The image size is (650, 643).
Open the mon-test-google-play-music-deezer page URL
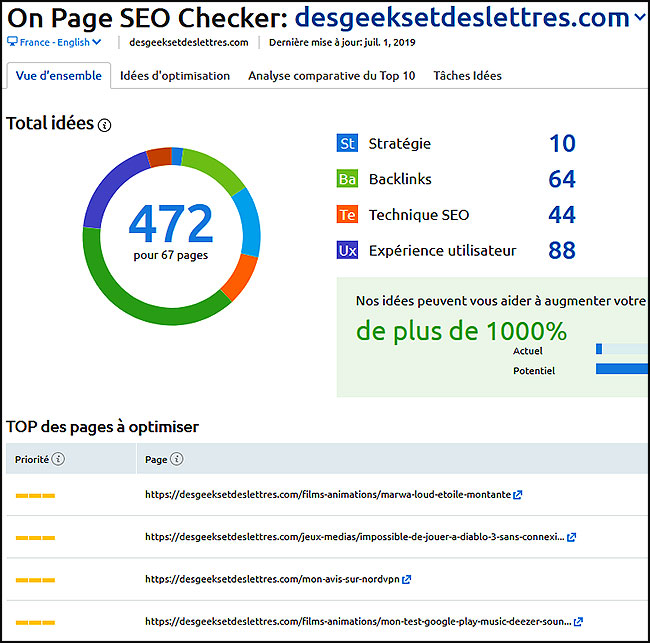[358, 621]
